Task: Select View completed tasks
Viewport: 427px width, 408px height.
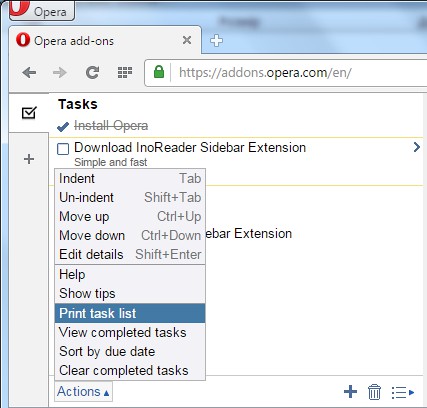Action: (130, 333)
